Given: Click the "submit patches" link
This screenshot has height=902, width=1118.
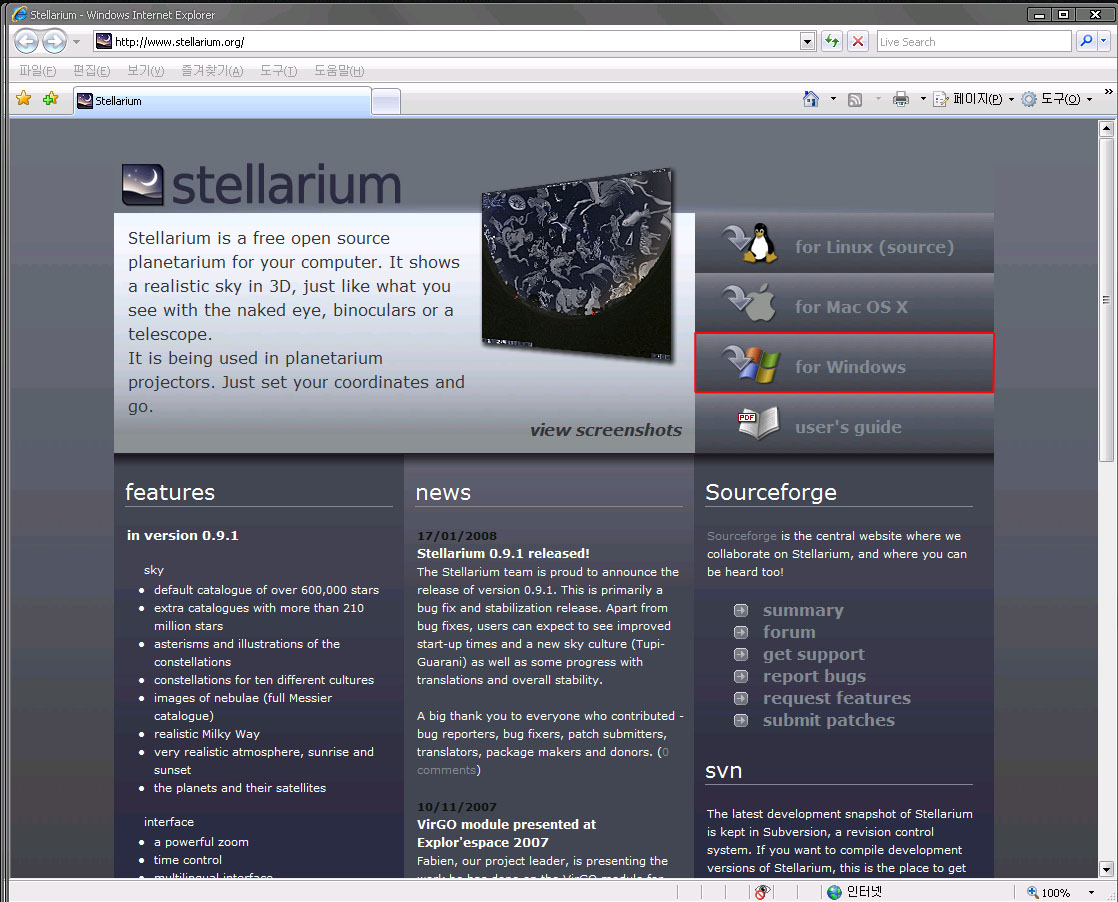Looking at the screenshot, I should 829,721.
